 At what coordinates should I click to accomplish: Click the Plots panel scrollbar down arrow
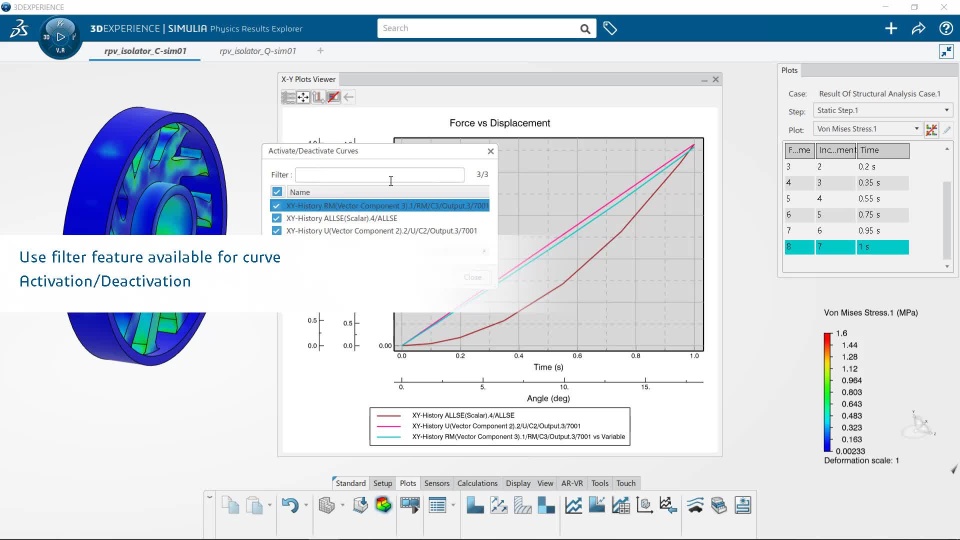(947, 266)
